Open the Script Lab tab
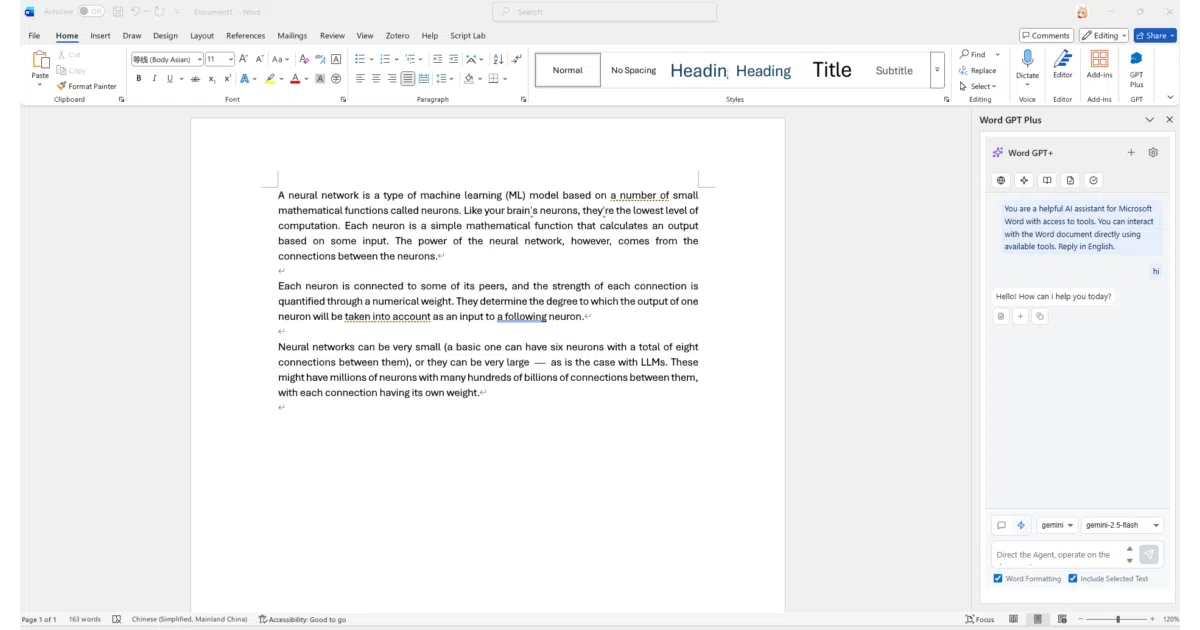The width and height of the screenshot is (1200, 630). click(468, 36)
